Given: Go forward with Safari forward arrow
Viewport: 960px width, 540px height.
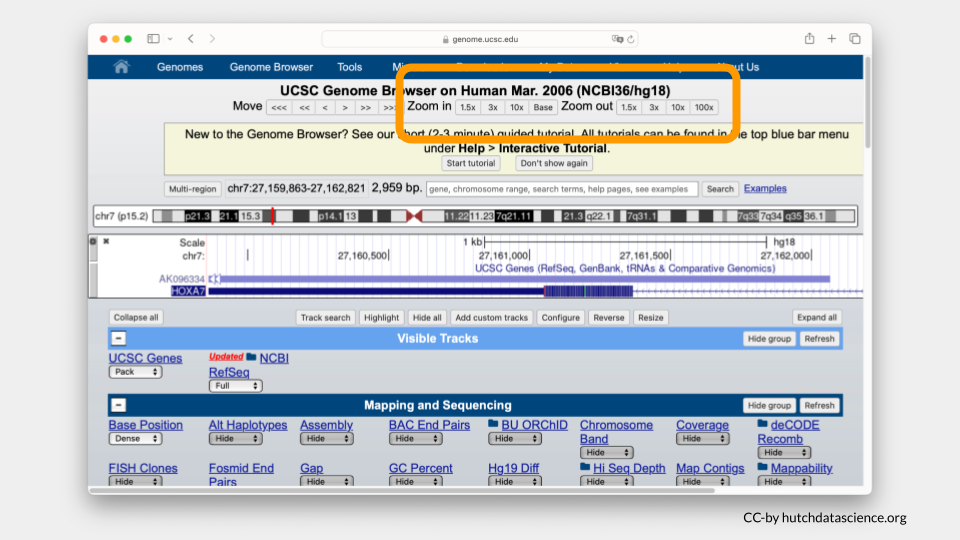Looking at the screenshot, I should 212,39.
